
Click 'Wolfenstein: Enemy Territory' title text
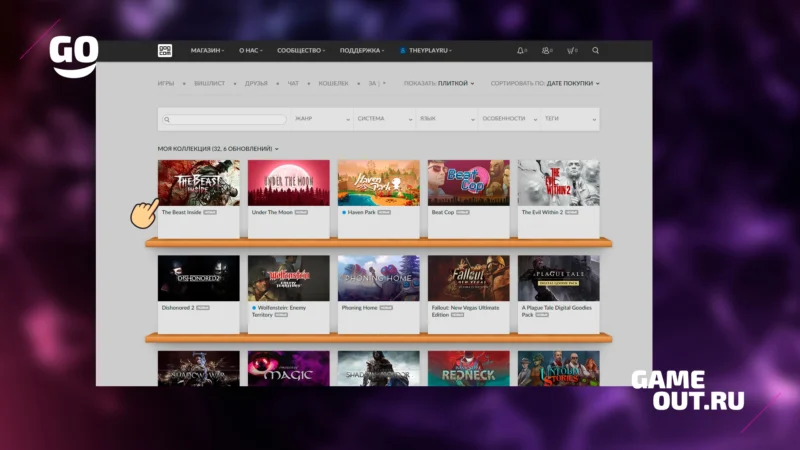coord(279,311)
